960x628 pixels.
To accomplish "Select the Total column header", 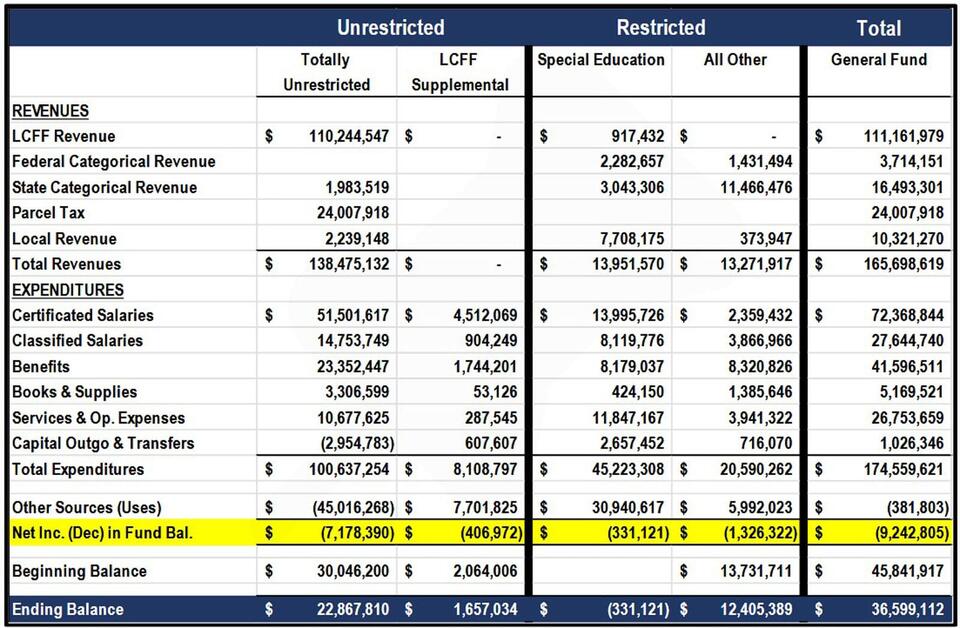I will coord(878,27).
